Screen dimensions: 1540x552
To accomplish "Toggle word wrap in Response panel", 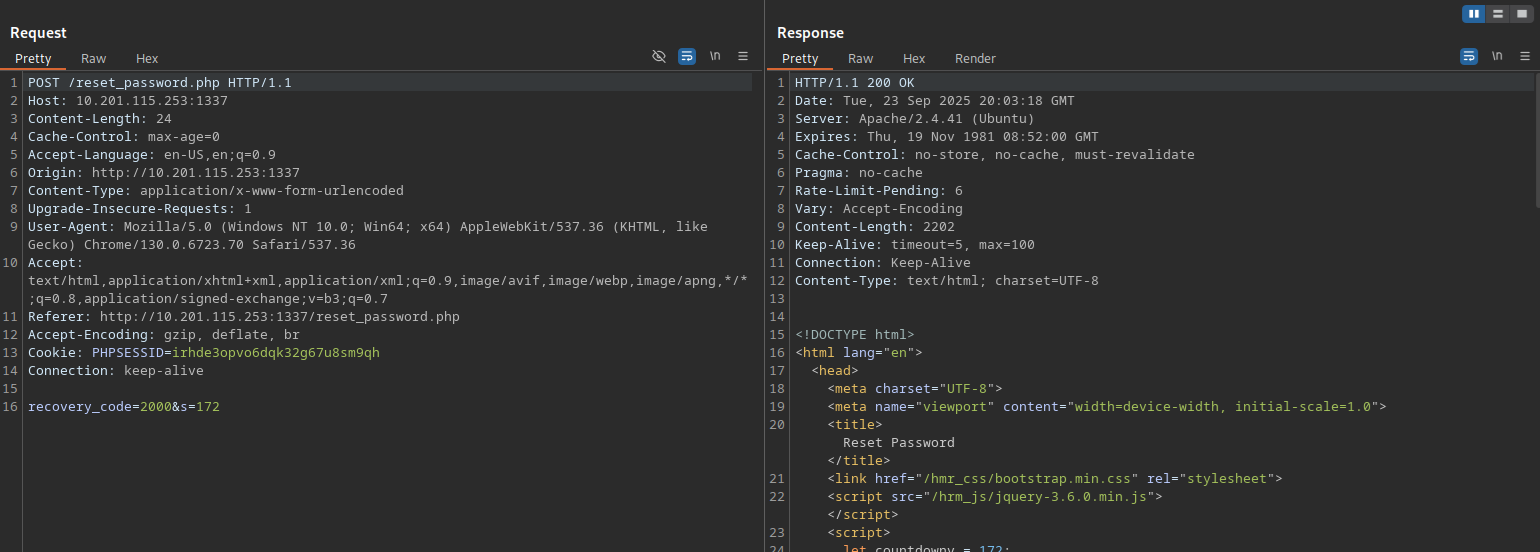I will point(1469,56).
